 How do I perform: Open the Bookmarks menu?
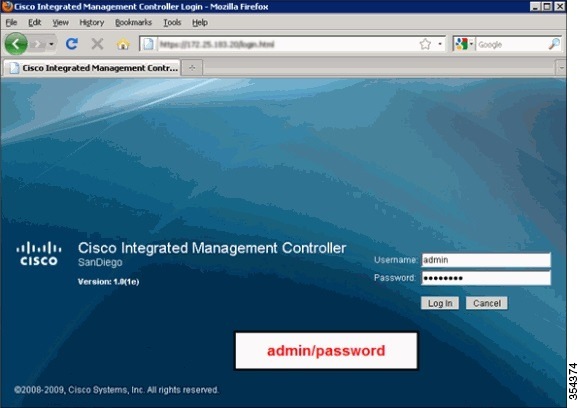coord(133,23)
